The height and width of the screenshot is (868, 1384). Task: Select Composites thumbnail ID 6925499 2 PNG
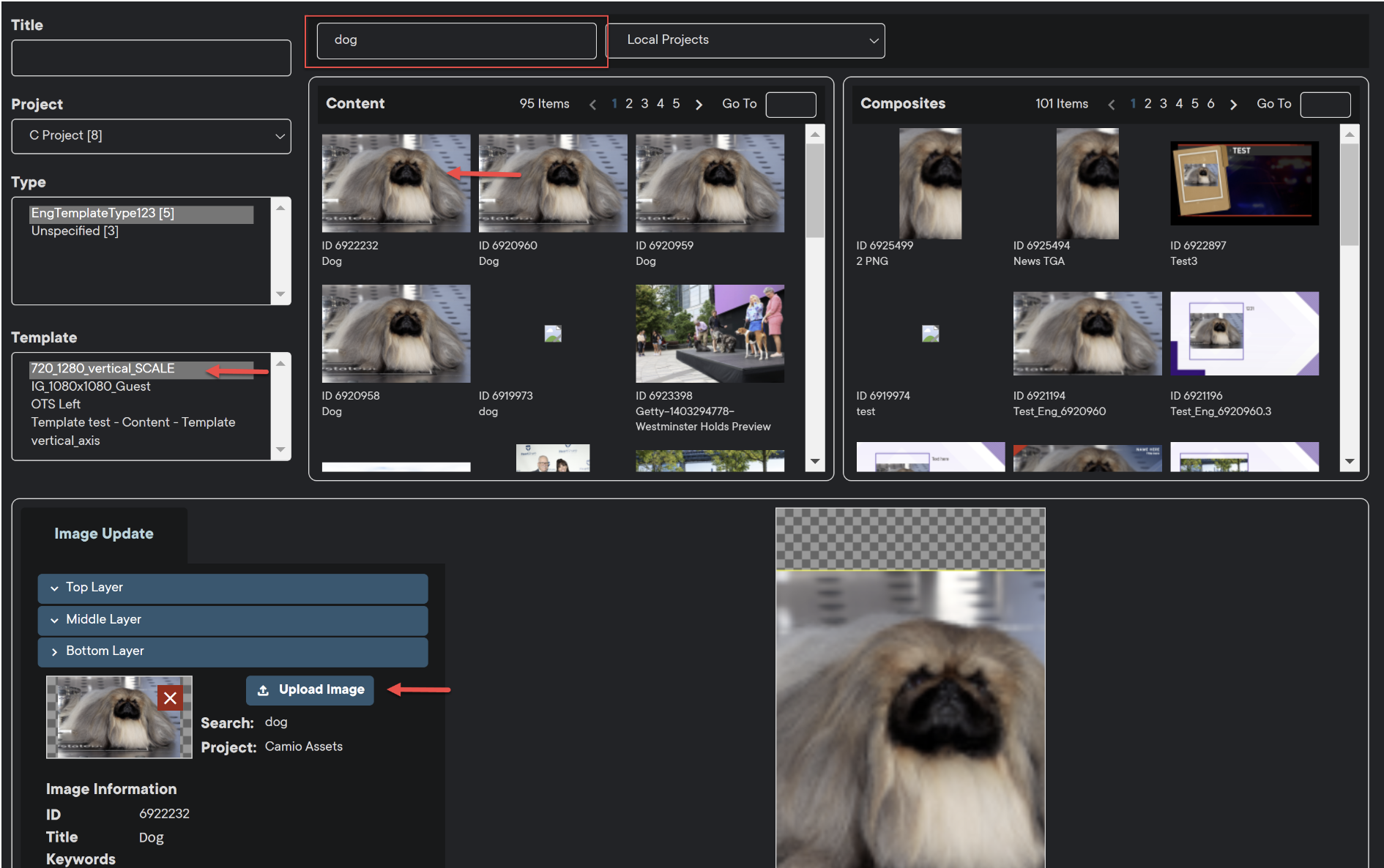tap(930, 184)
